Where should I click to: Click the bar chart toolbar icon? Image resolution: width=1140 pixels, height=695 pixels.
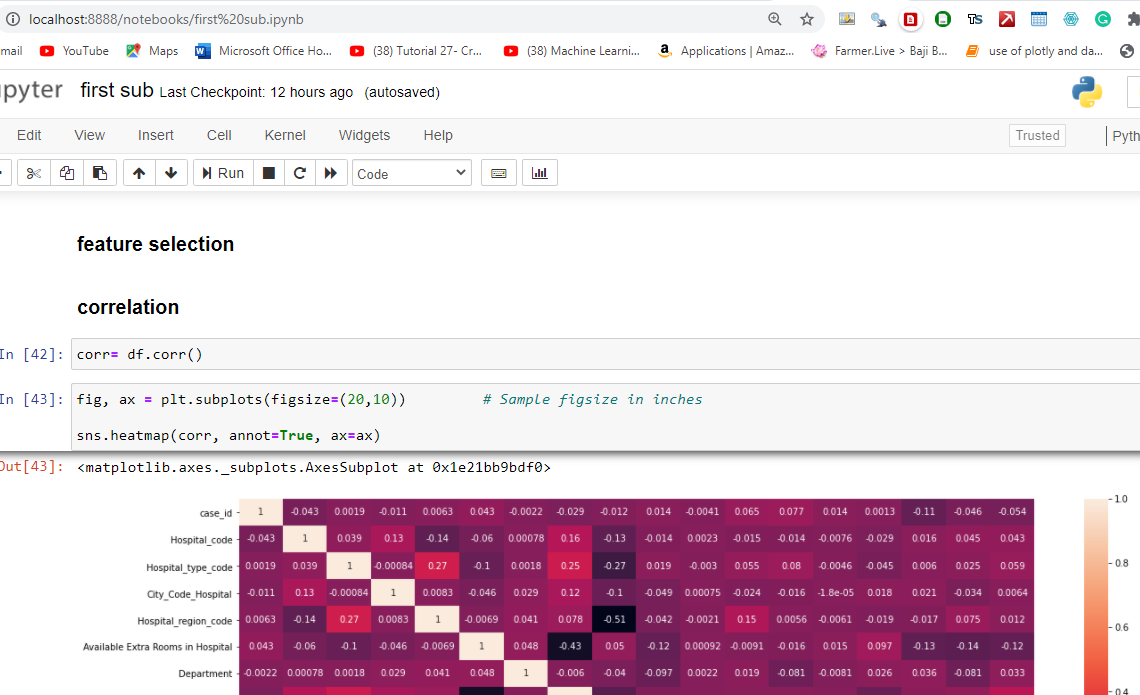pyautogui.click(x=539, y=173)
